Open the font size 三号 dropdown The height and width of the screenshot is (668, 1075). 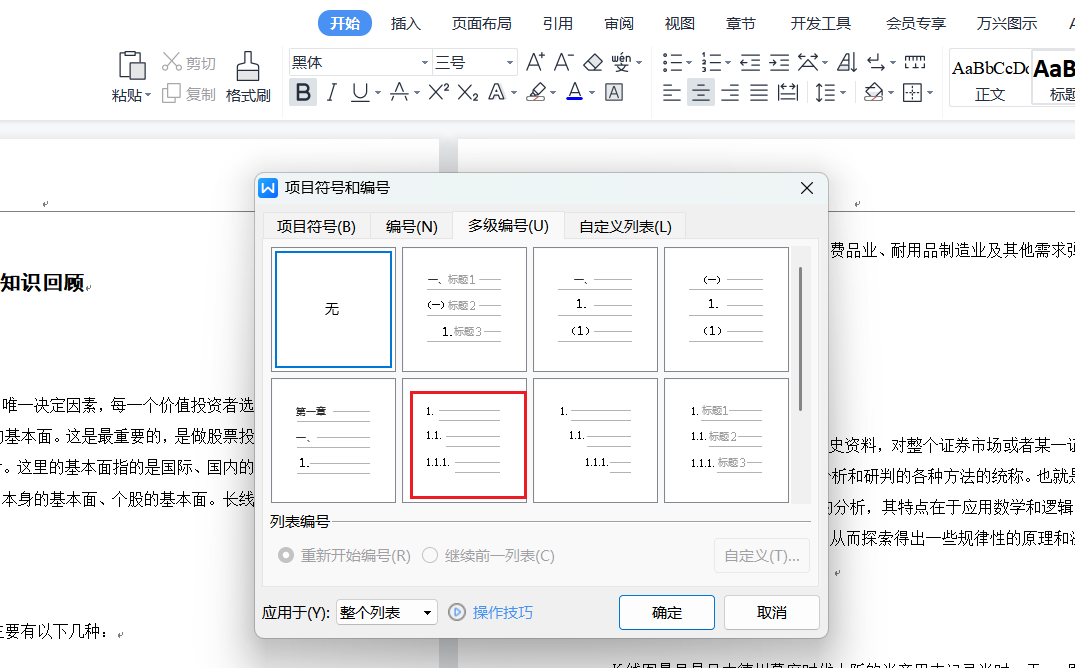[509, 62]
